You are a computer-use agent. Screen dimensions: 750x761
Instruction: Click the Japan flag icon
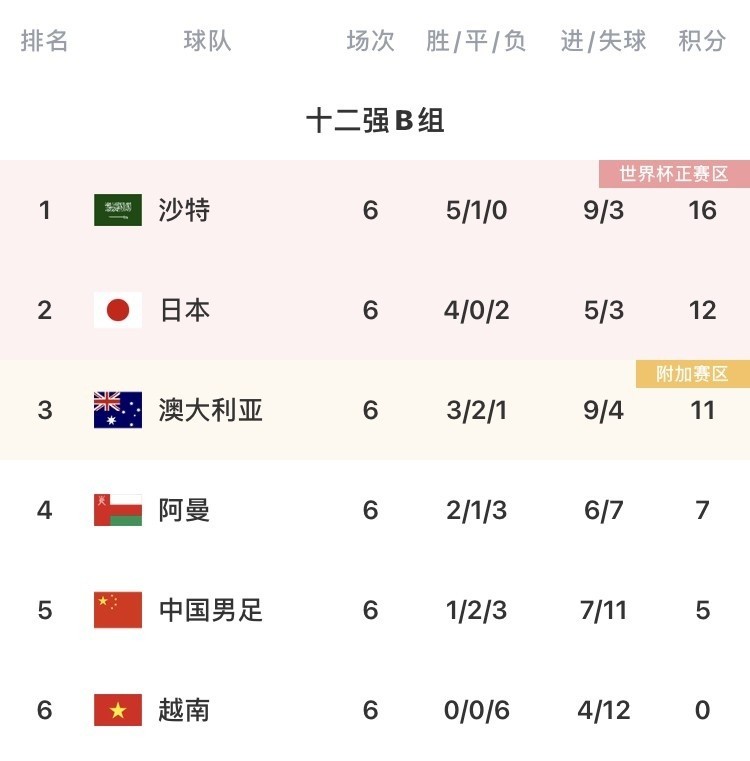[118, 310]
